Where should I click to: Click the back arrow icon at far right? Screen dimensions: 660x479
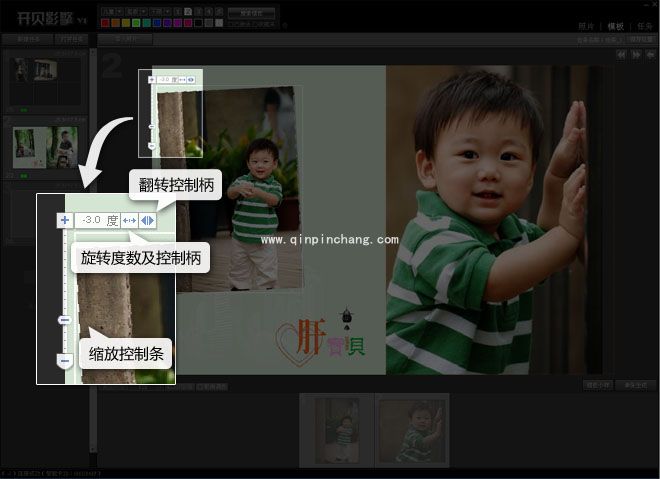[651, 55]
